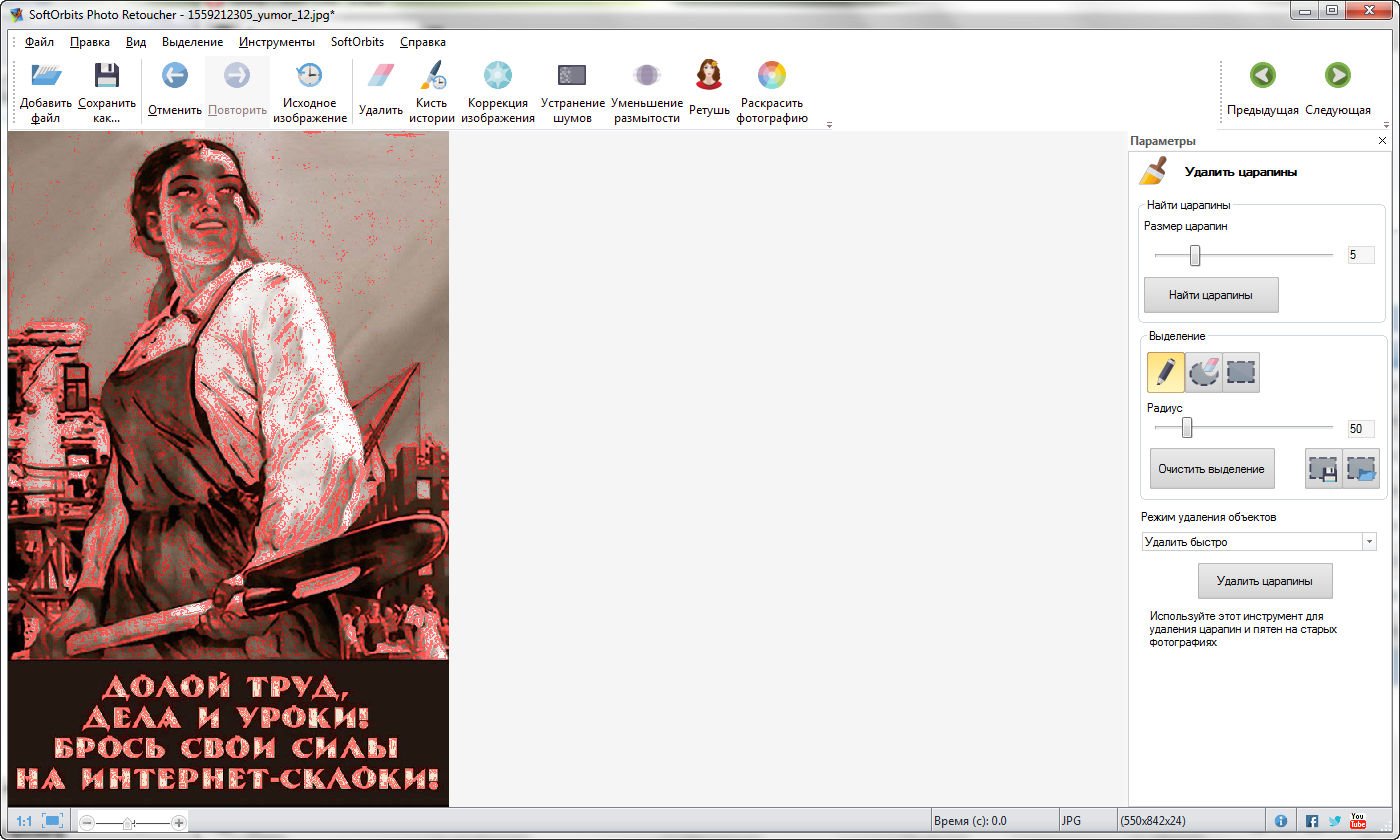The height and width of the screenshot is (840, 1400).
Task: Click the Undo (Отменить) arrow icon
Action: coord(174,76)
